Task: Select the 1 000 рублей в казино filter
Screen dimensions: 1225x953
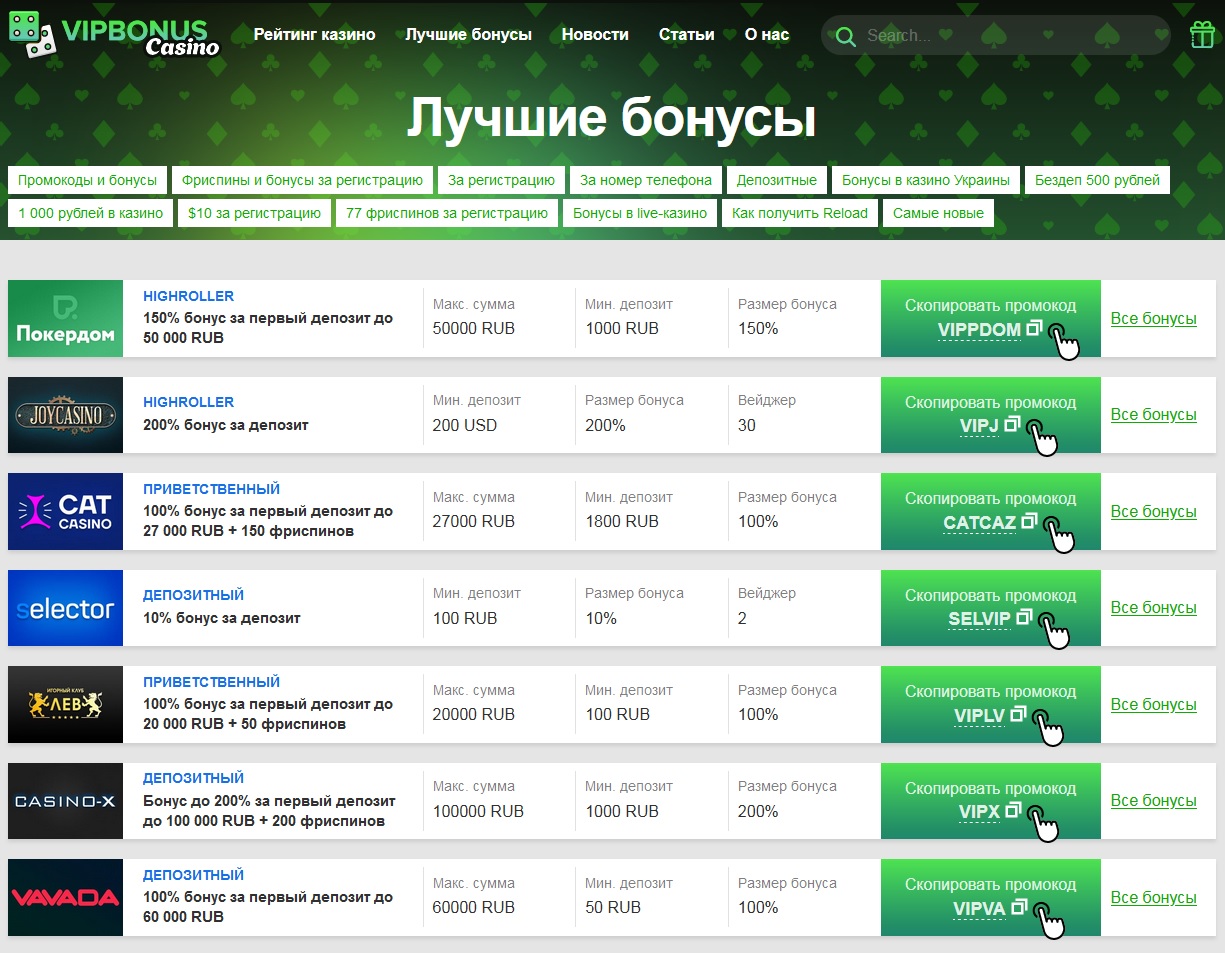Action: 90,213
